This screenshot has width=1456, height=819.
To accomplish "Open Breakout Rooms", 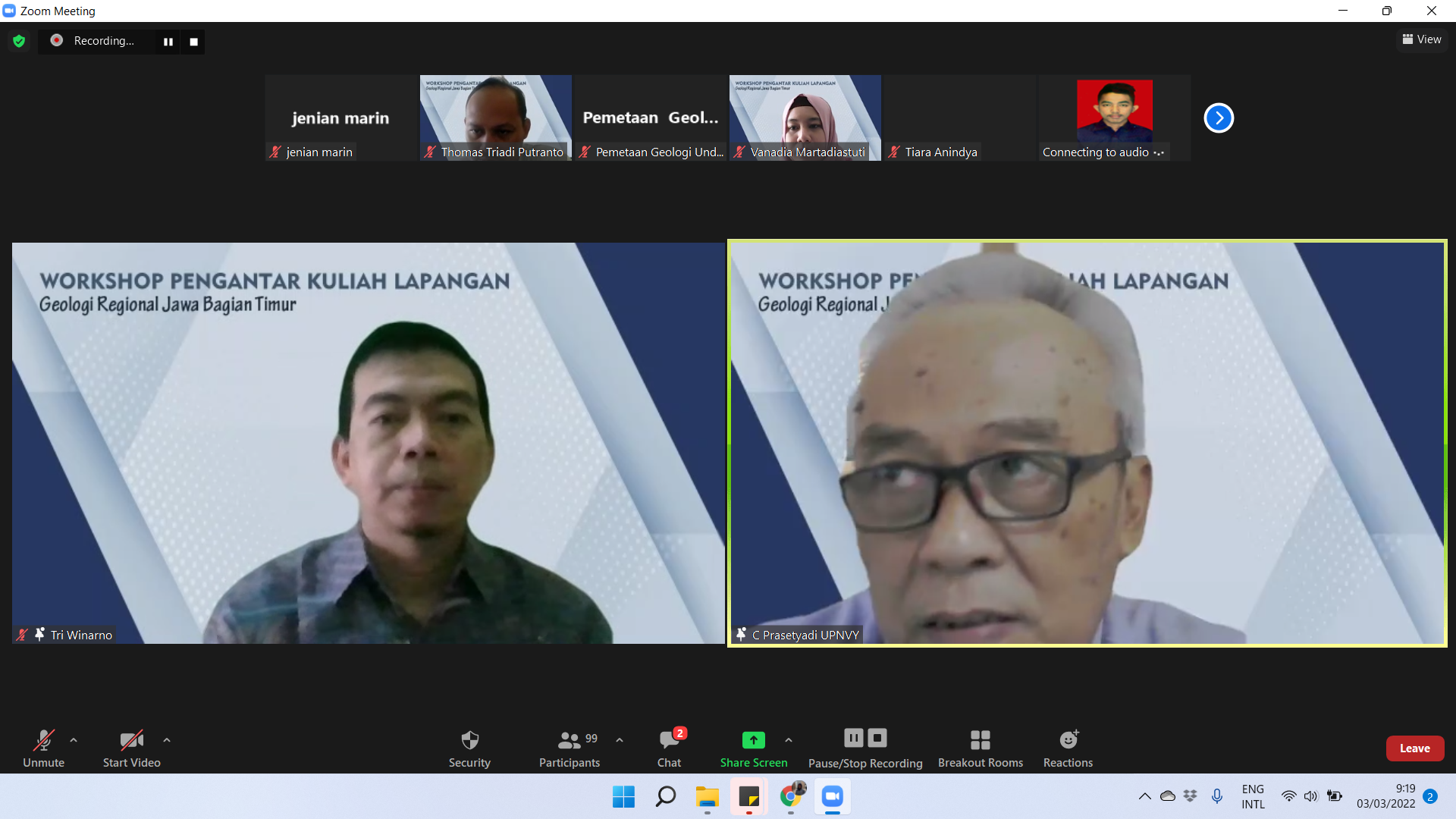I will [x=980, y=748].
